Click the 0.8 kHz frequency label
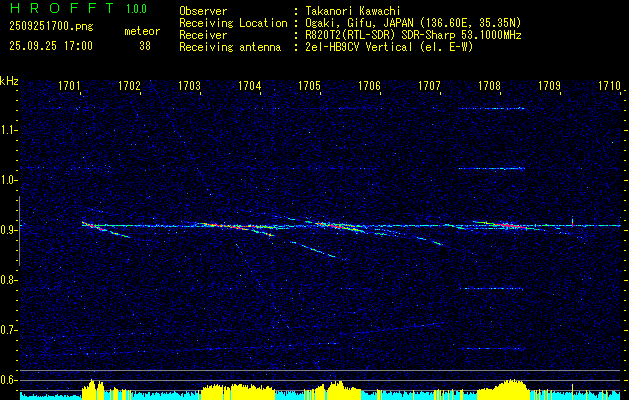The image size is (629, 400). pyautogui.click(x=8, y=280)
